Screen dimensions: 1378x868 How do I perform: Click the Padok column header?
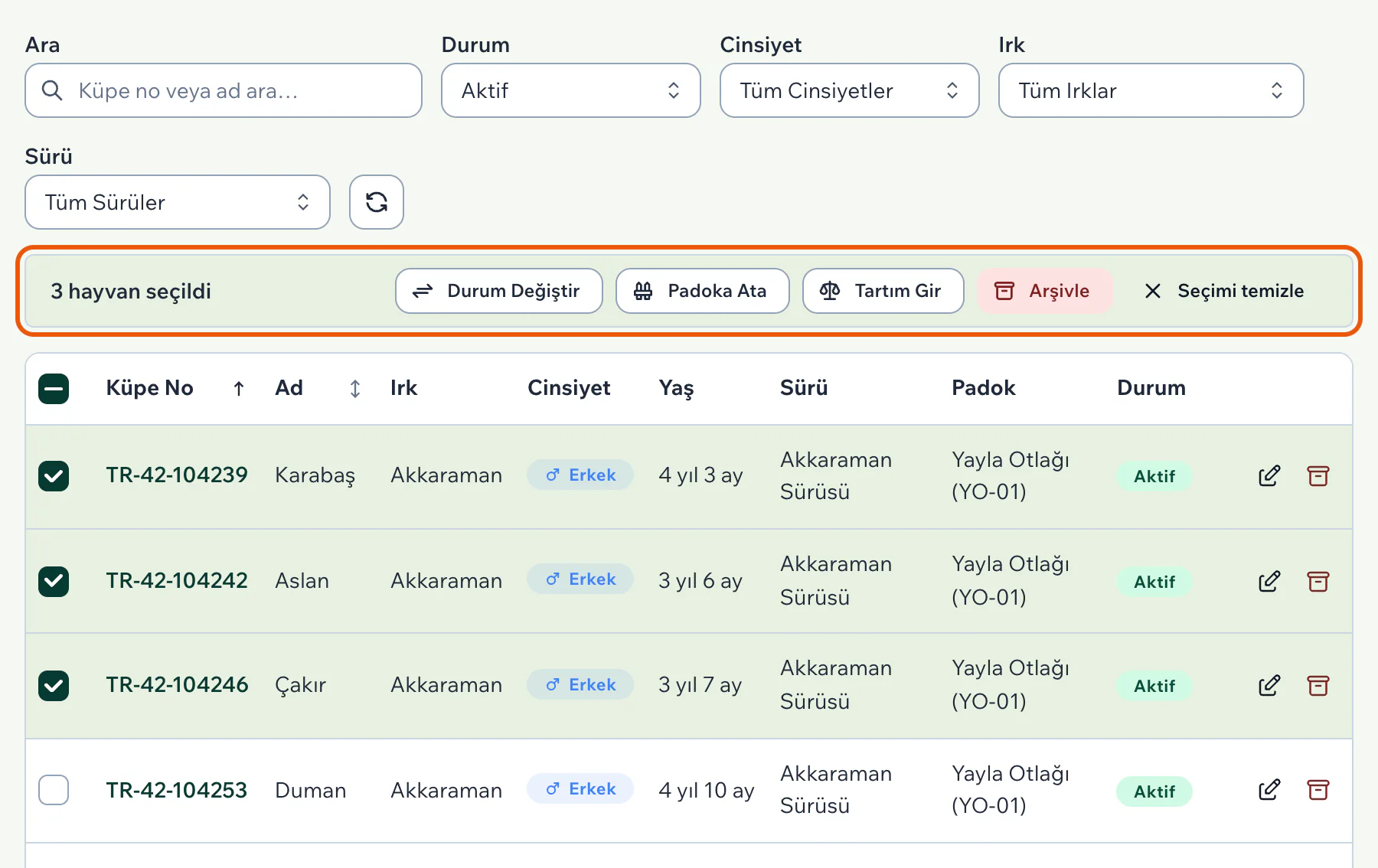tap(984, 388)
